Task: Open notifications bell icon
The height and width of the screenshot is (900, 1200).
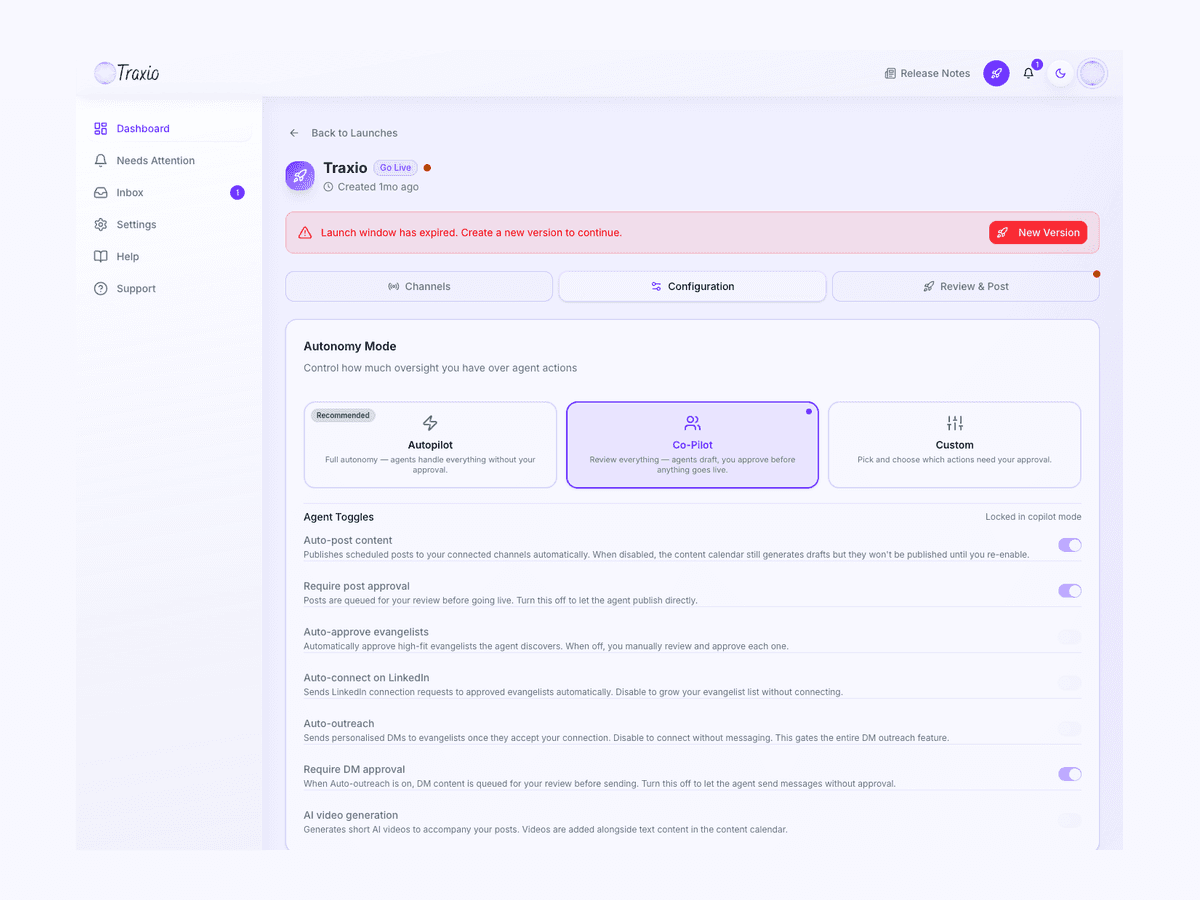Action: click(1028, 73)
